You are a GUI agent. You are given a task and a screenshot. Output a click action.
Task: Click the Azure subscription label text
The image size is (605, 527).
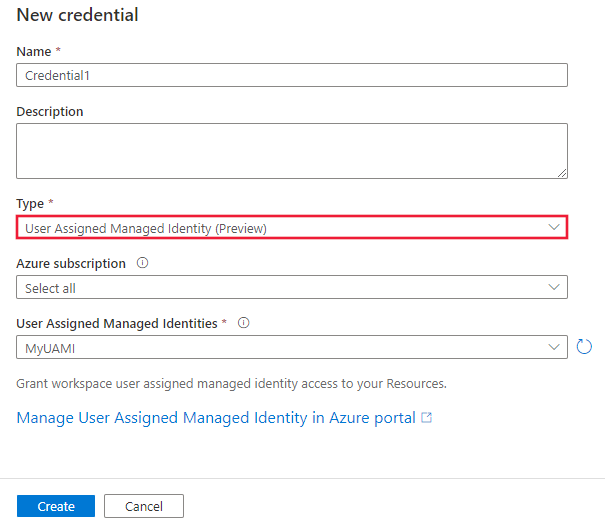point(71,264)
